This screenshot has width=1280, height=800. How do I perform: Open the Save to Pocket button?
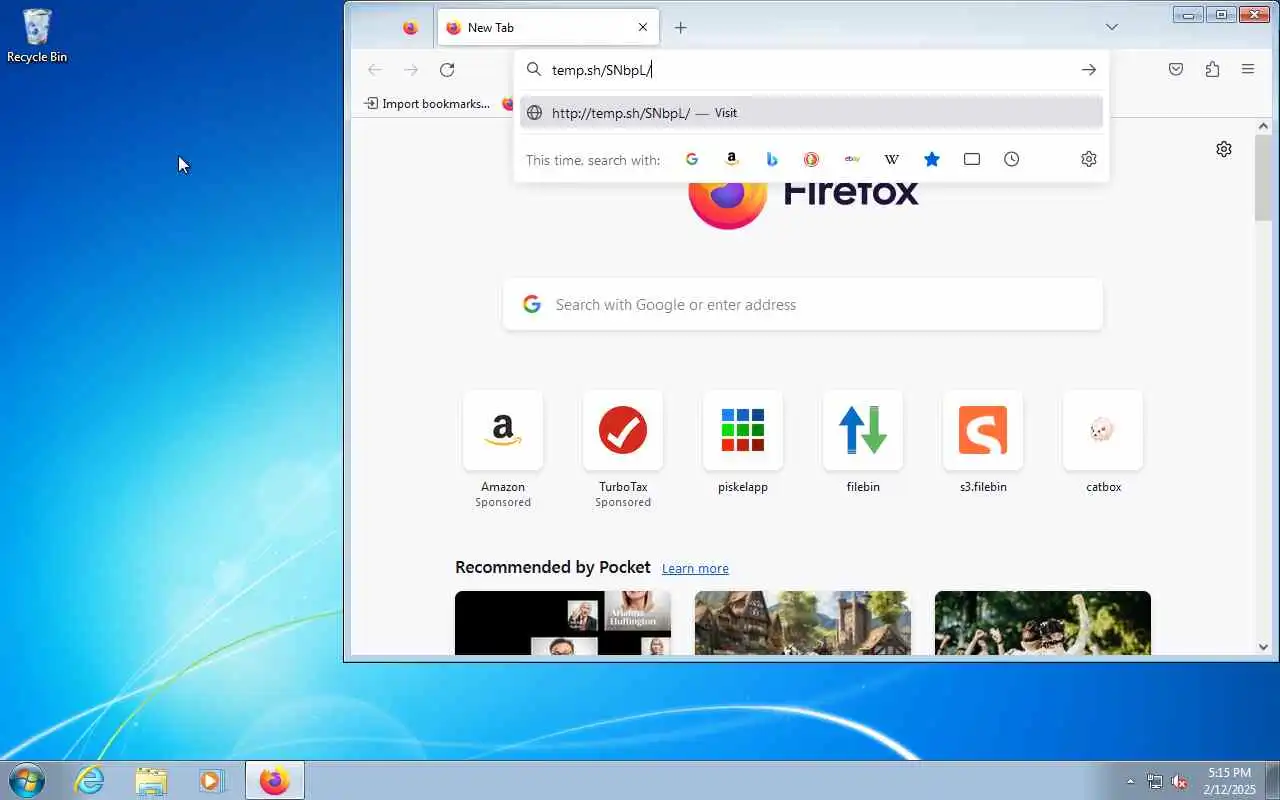[x=1176, y=69]
